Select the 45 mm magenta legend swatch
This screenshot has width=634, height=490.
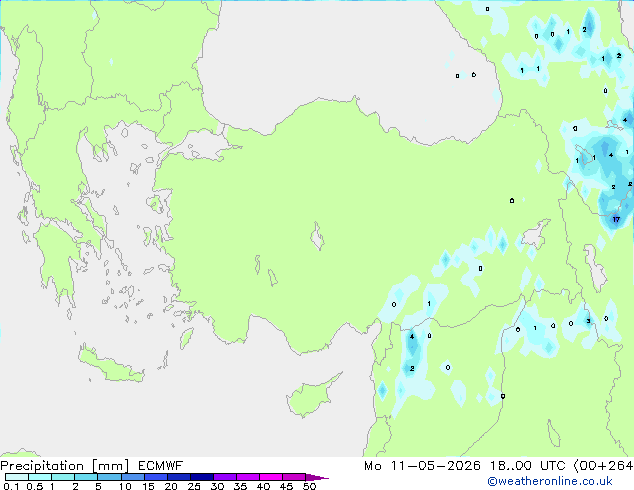(294, 477)
